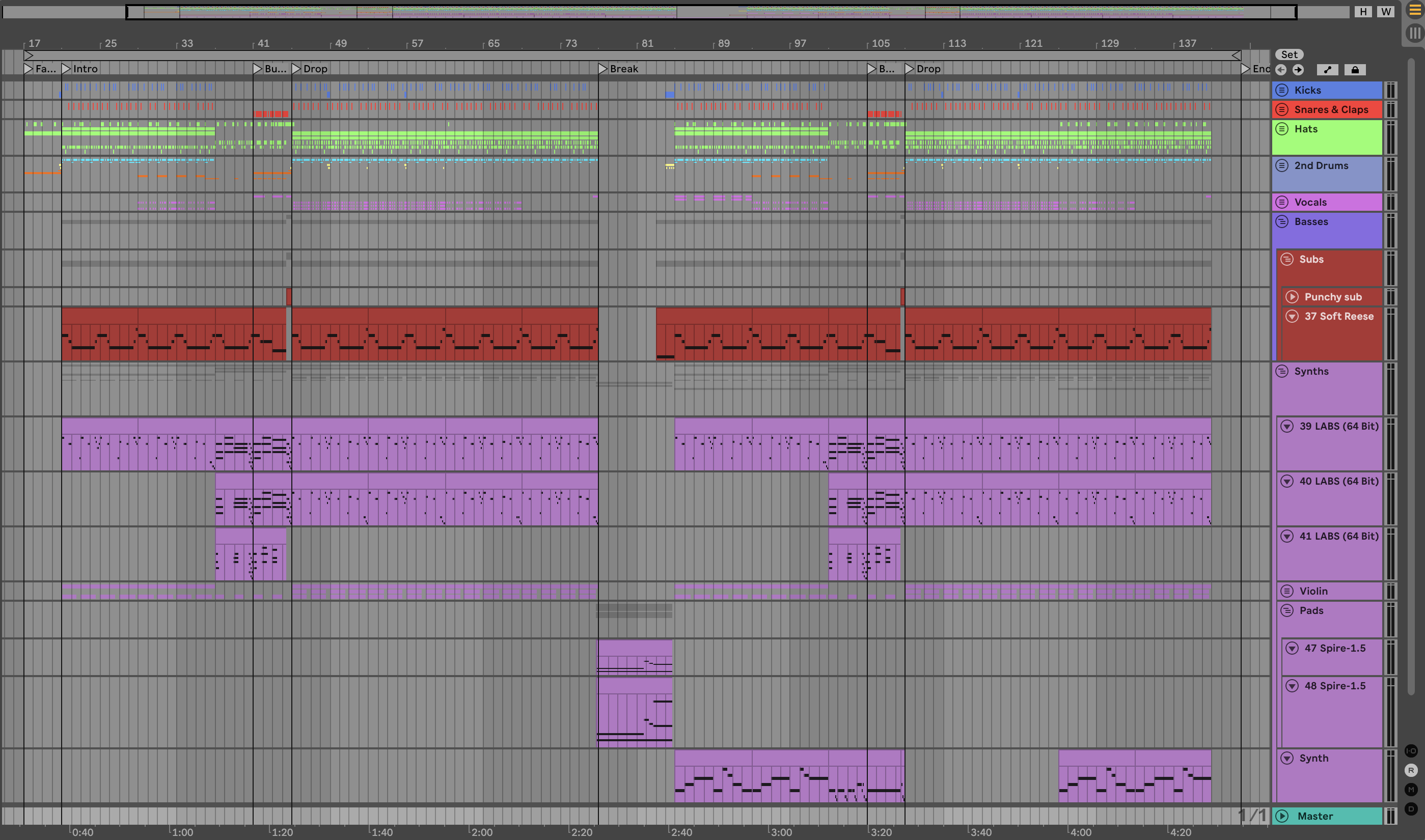The image size is (1425, 840).
Task: Unfold the 47 Spire-1.5 track
Action: pos(1292,648)
